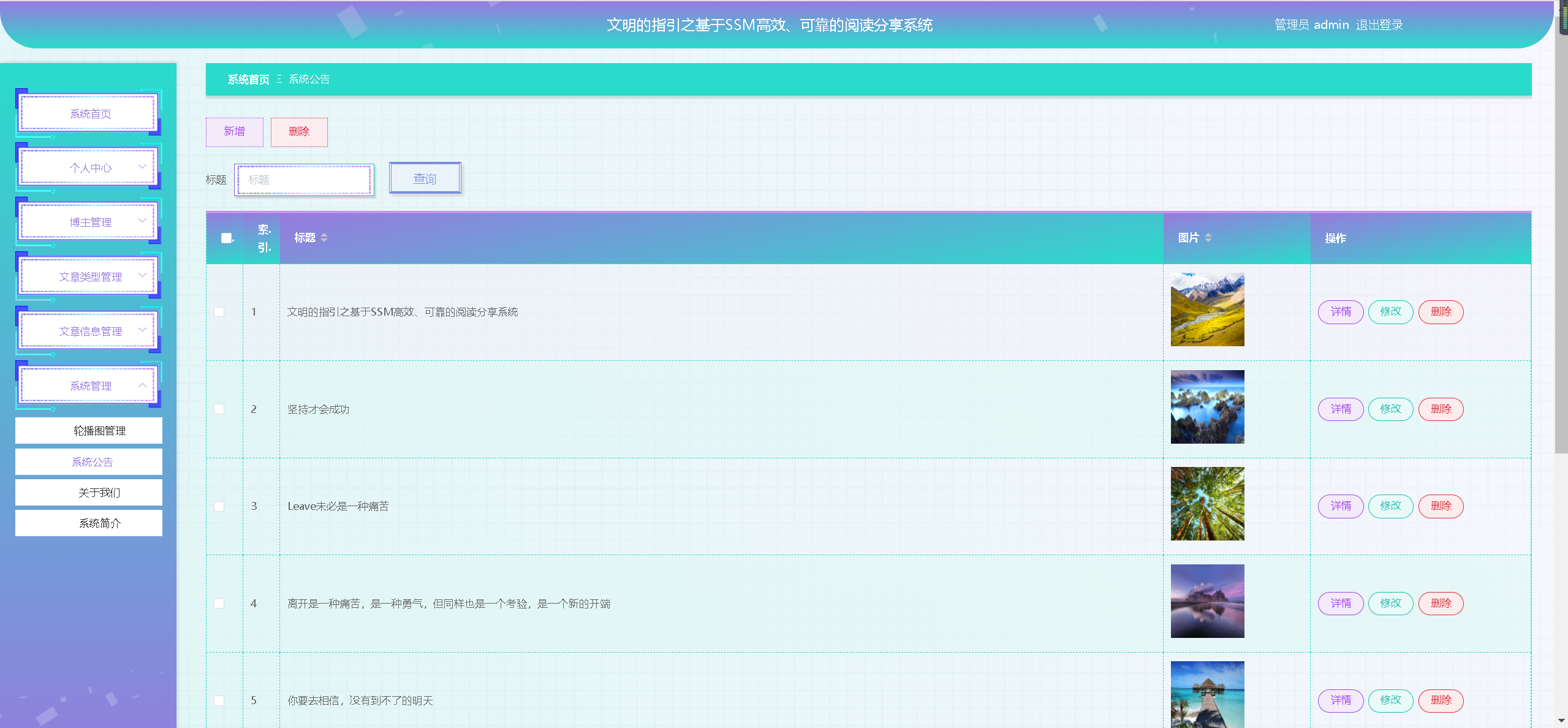
Task: Click the 查询 search button
Action: click(x=425, y=178)
